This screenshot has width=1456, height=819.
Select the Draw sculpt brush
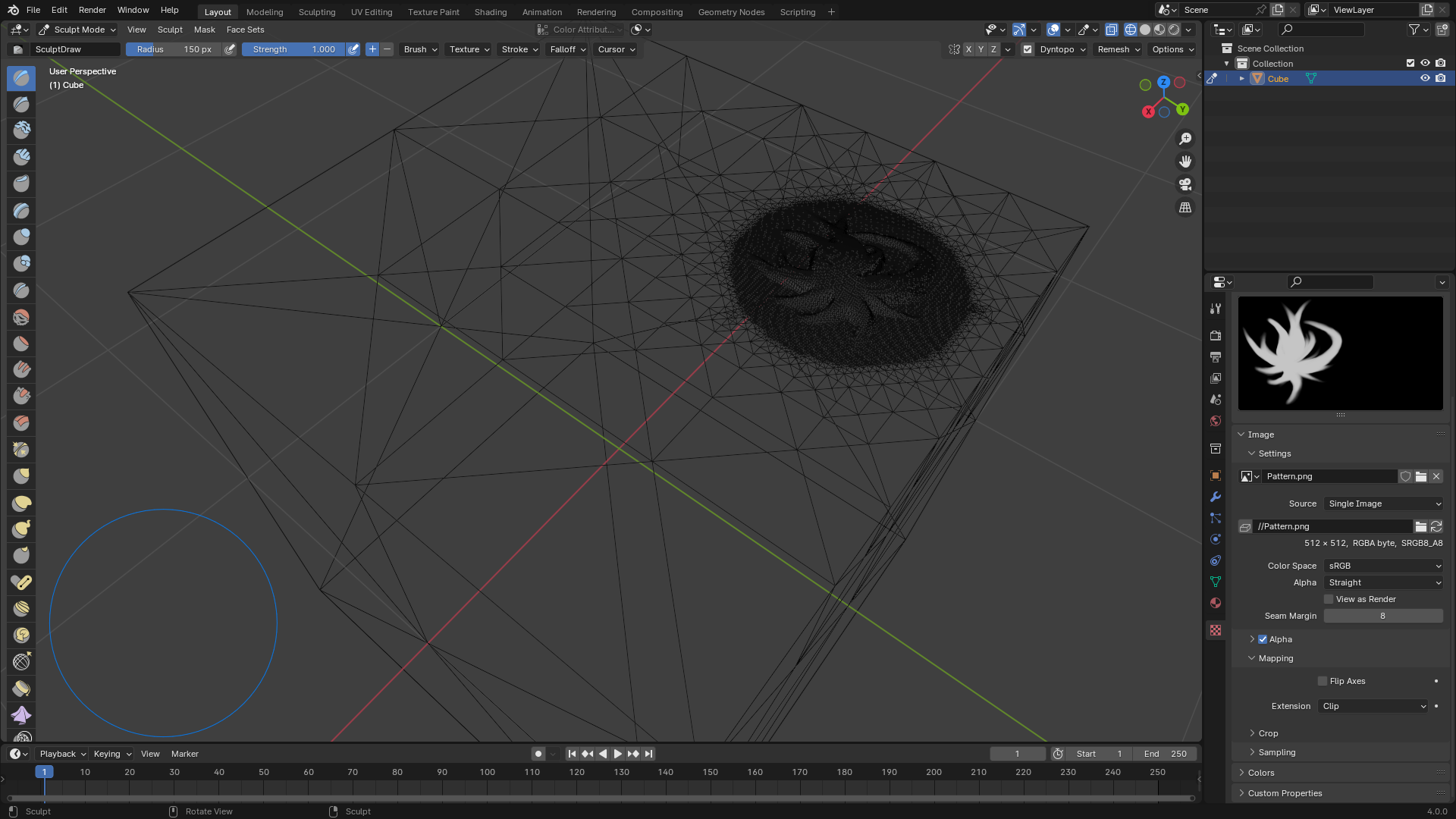coord(21,77)
